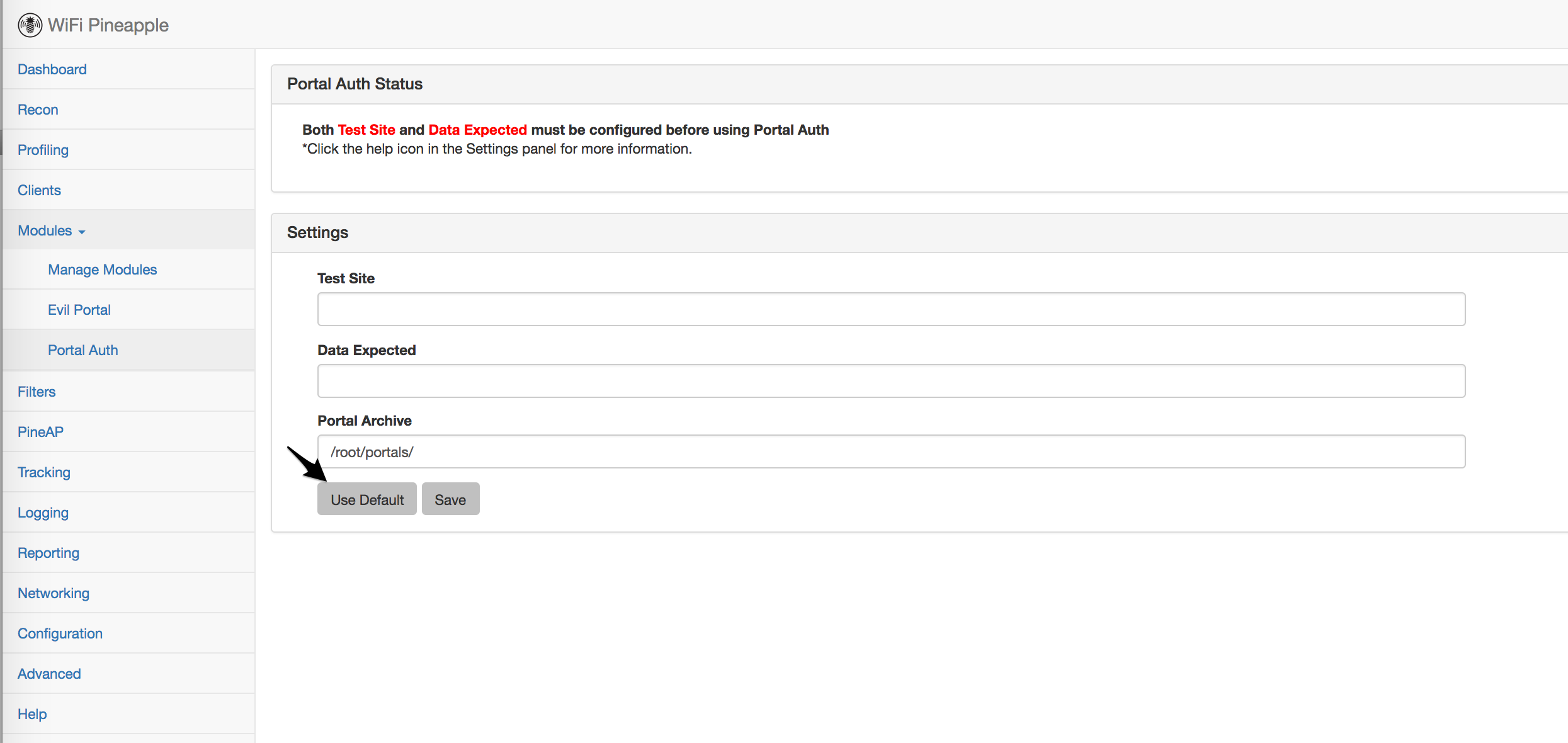Open the Dashboard page

[x=52, y=69]
